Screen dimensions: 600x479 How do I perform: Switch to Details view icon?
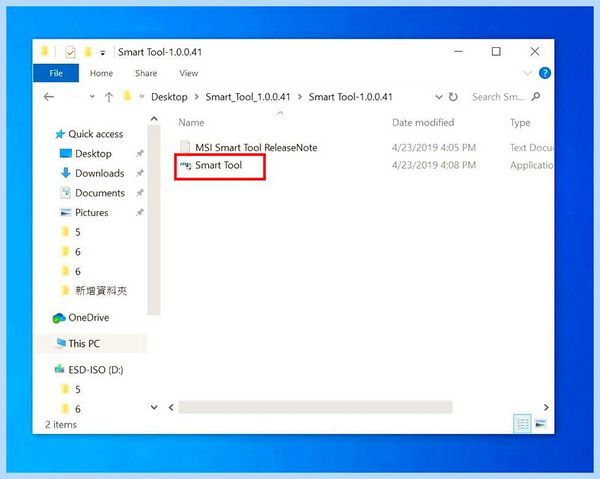coord(522,424)
